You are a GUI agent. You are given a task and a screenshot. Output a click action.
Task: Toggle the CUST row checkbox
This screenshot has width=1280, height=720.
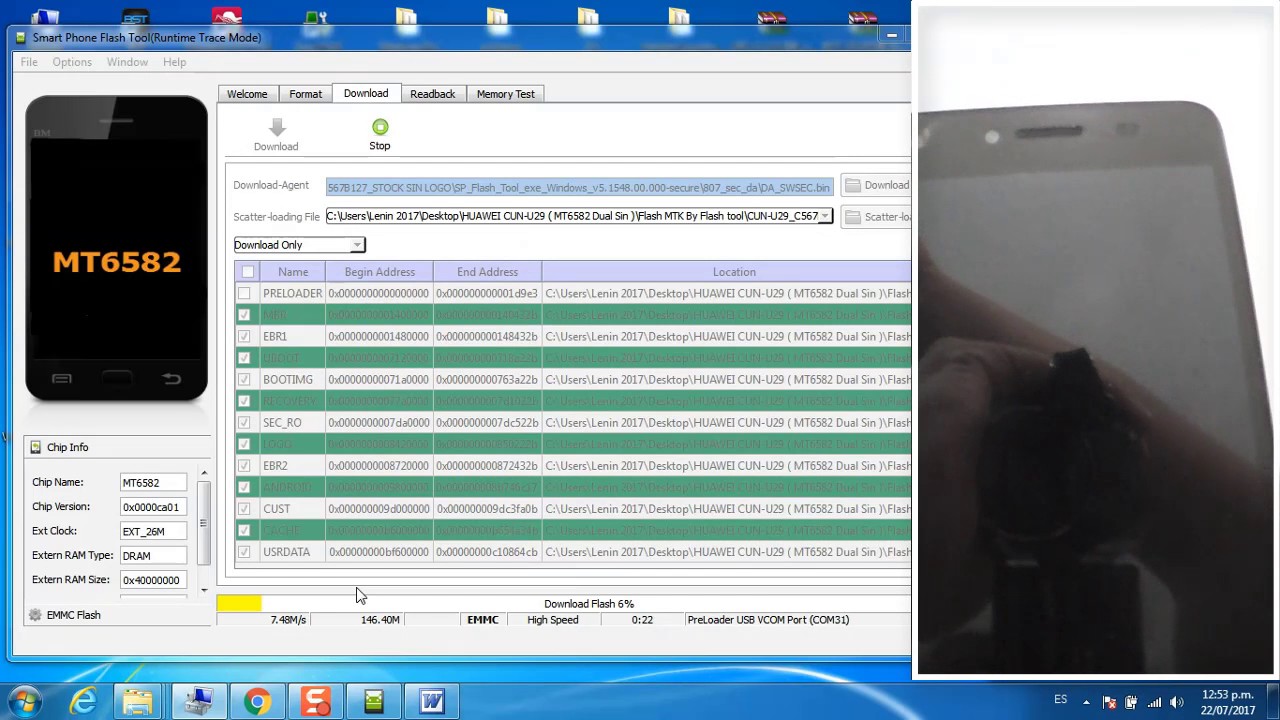click(244, 509)
